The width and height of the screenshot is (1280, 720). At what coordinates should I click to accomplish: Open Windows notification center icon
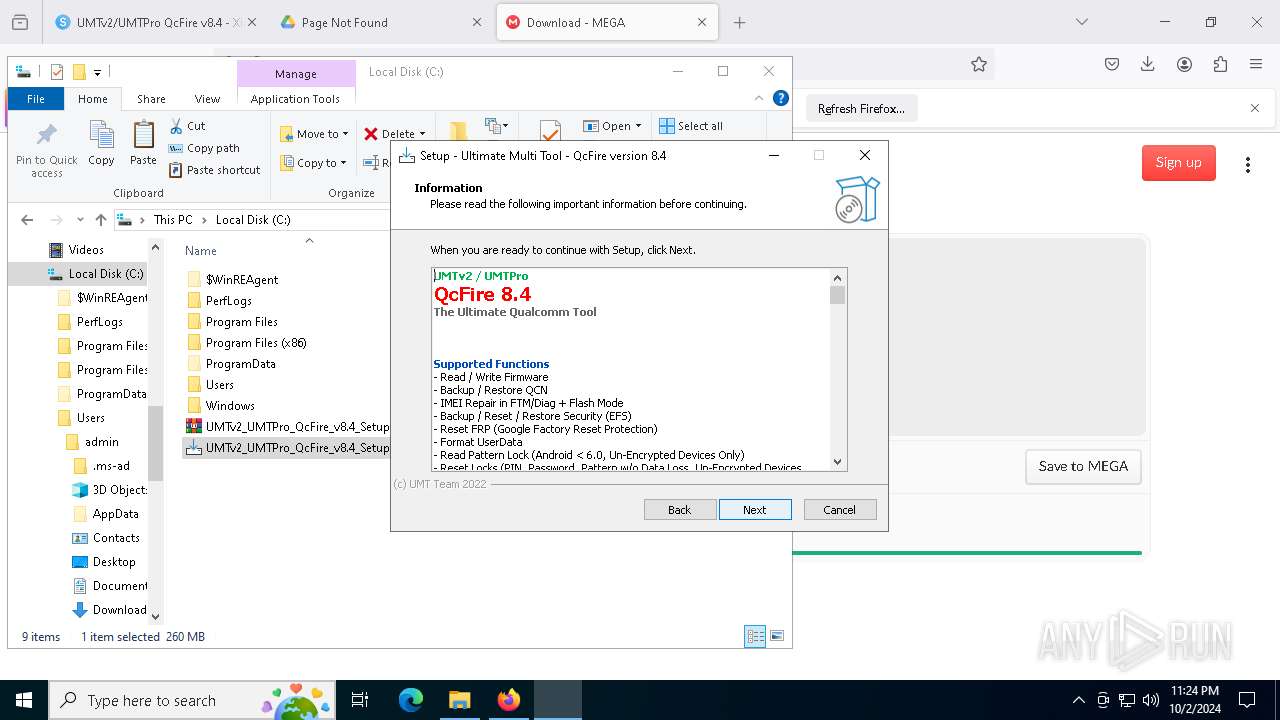pyautogui.click(x=1247, y=700)
